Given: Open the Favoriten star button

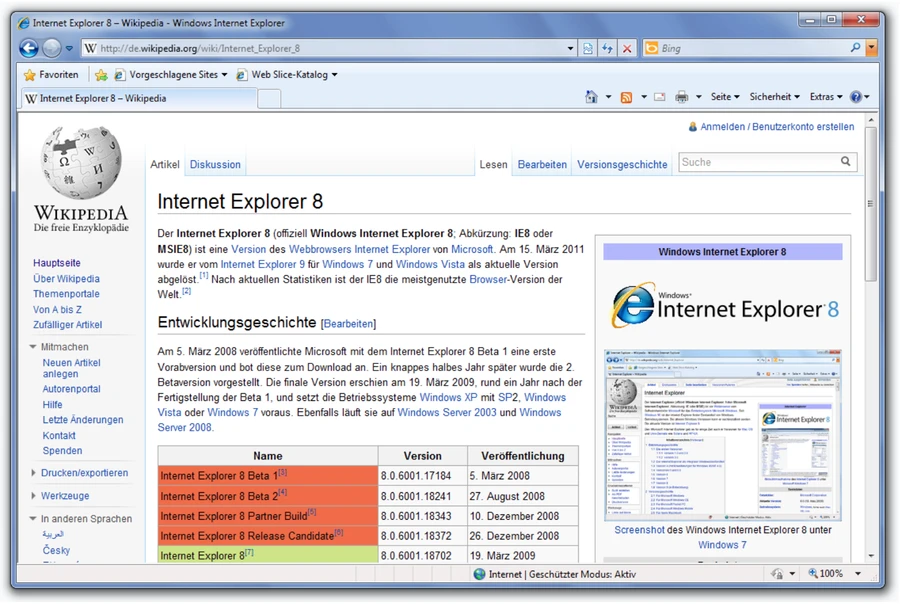Looking at the screenshot, I should pyautogui.click(x=51, y=75).
